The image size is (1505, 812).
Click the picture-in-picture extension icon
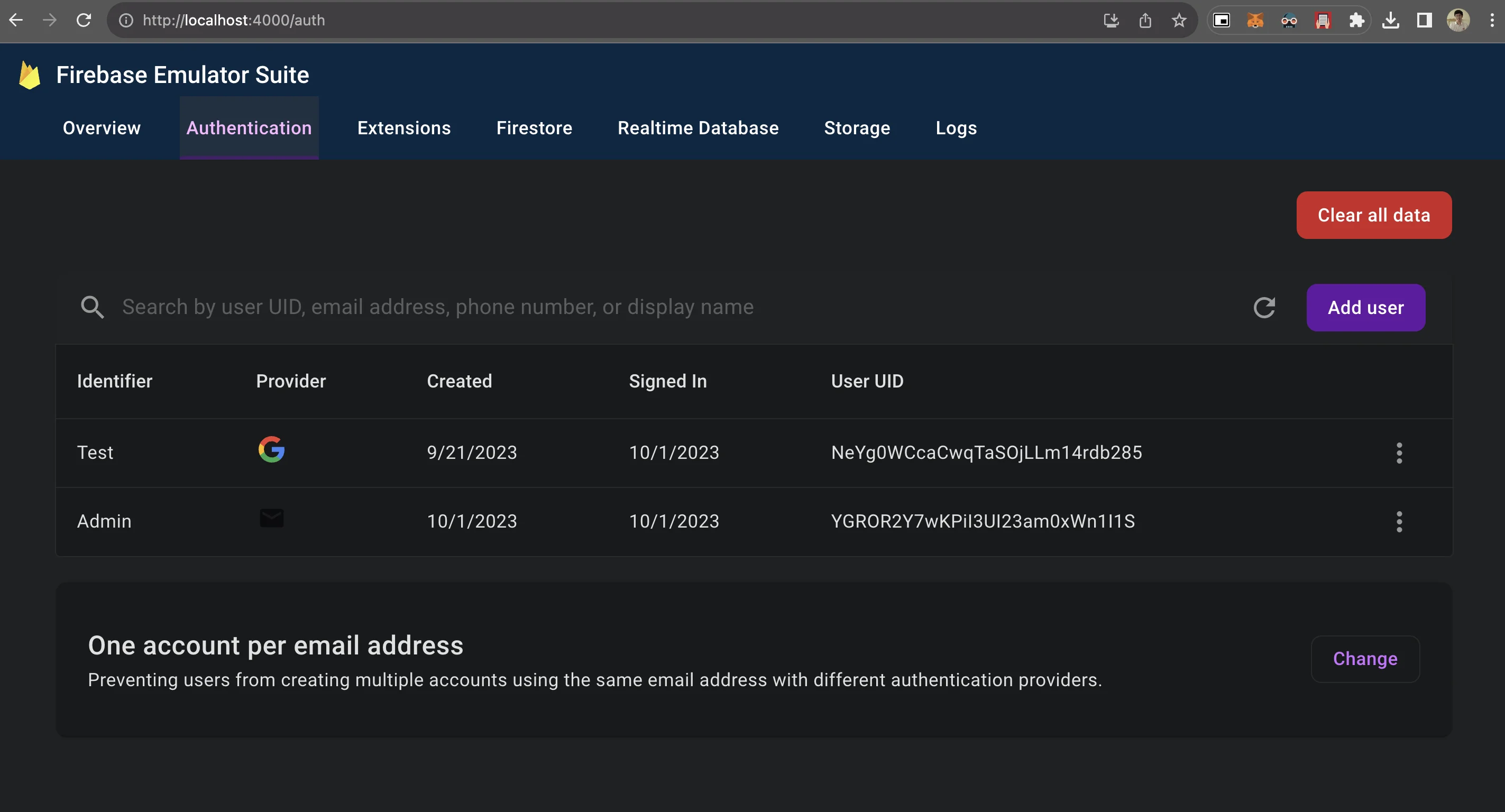[1222, 21]
